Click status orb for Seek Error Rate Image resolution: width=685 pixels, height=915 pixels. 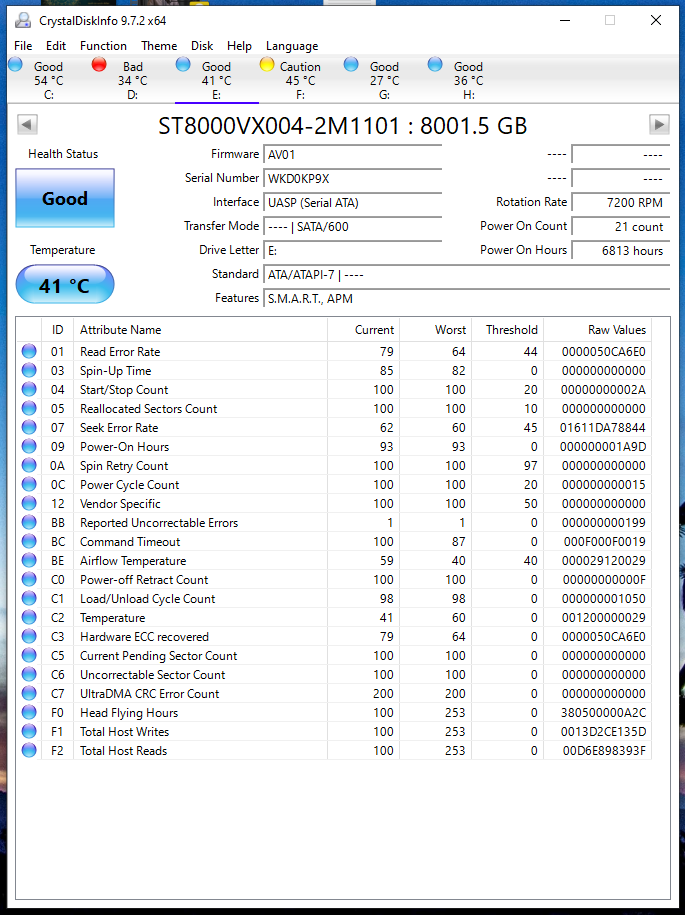[x=29, y=427]
